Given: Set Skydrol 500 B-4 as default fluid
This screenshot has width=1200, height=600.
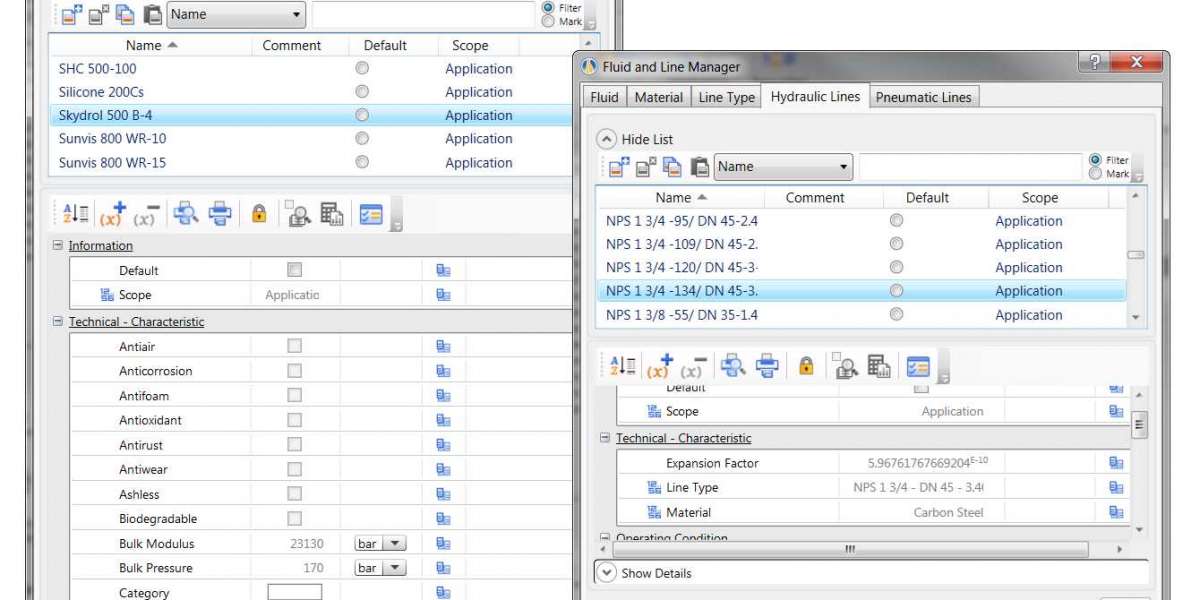Looking at the screenshot, I should 362,115.
